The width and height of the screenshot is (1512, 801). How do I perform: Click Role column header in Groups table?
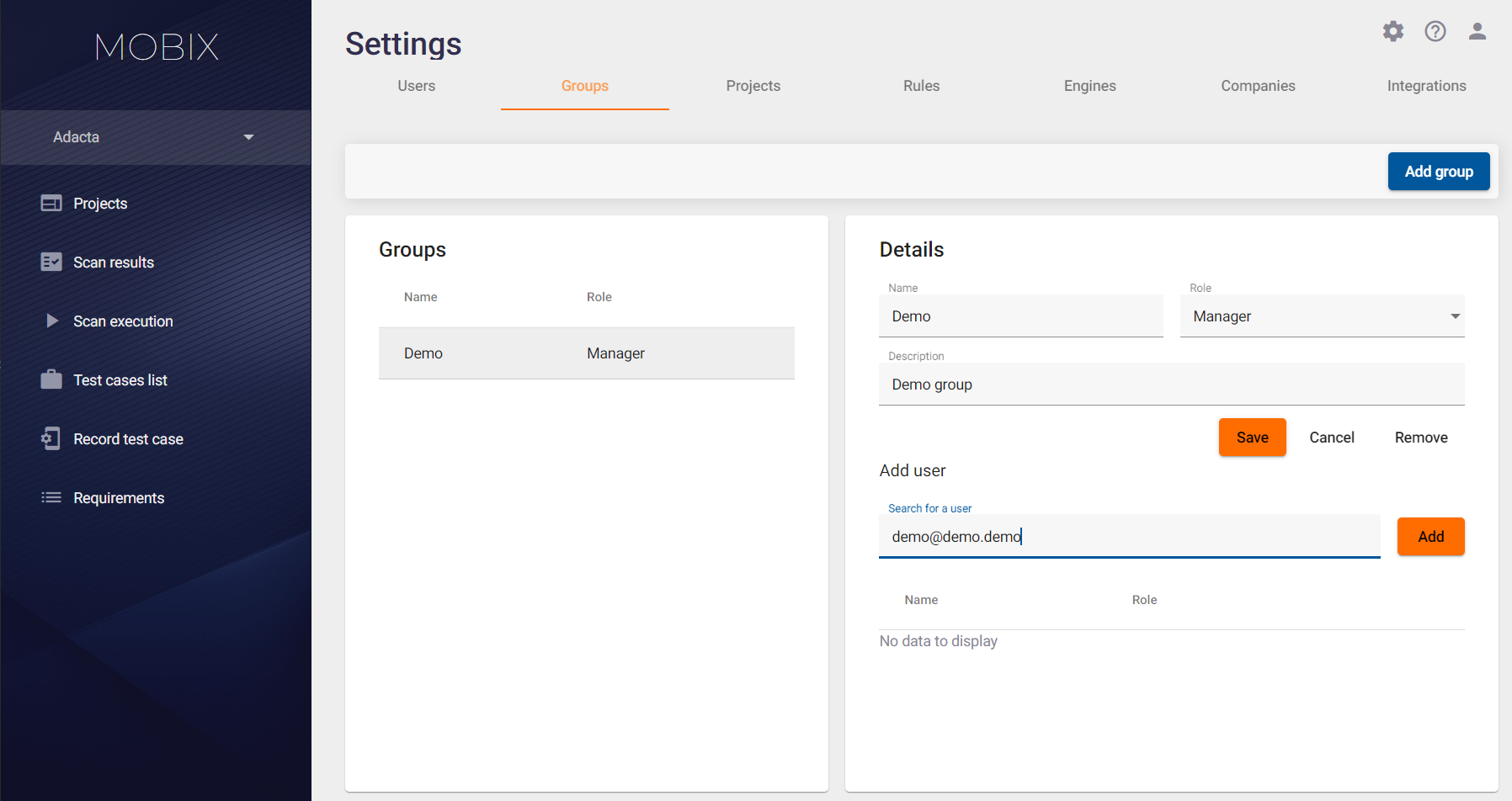pyautogui.click(x=599, y=297)
